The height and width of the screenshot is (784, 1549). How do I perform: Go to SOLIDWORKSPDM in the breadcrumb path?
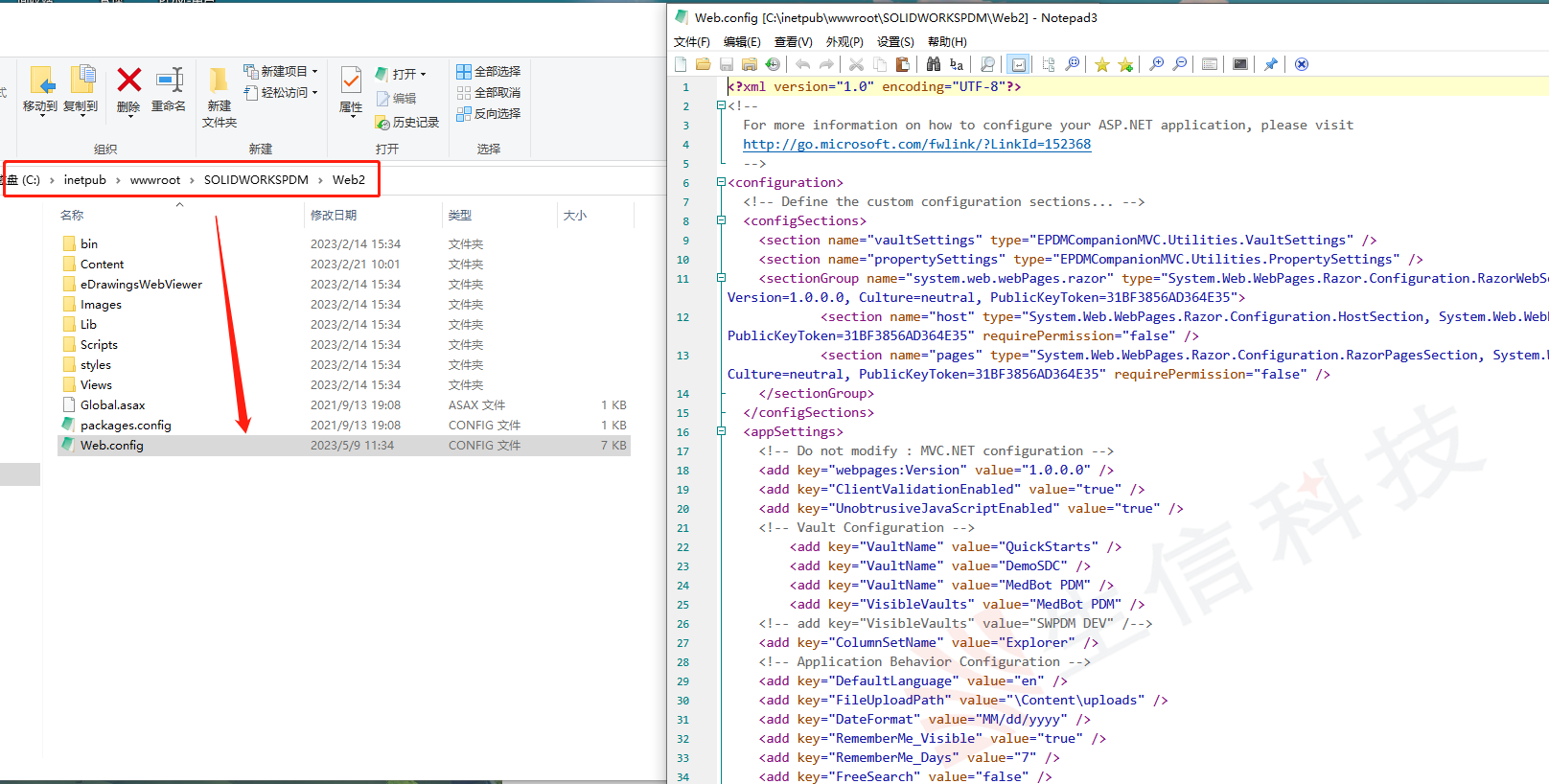point(256,180)
